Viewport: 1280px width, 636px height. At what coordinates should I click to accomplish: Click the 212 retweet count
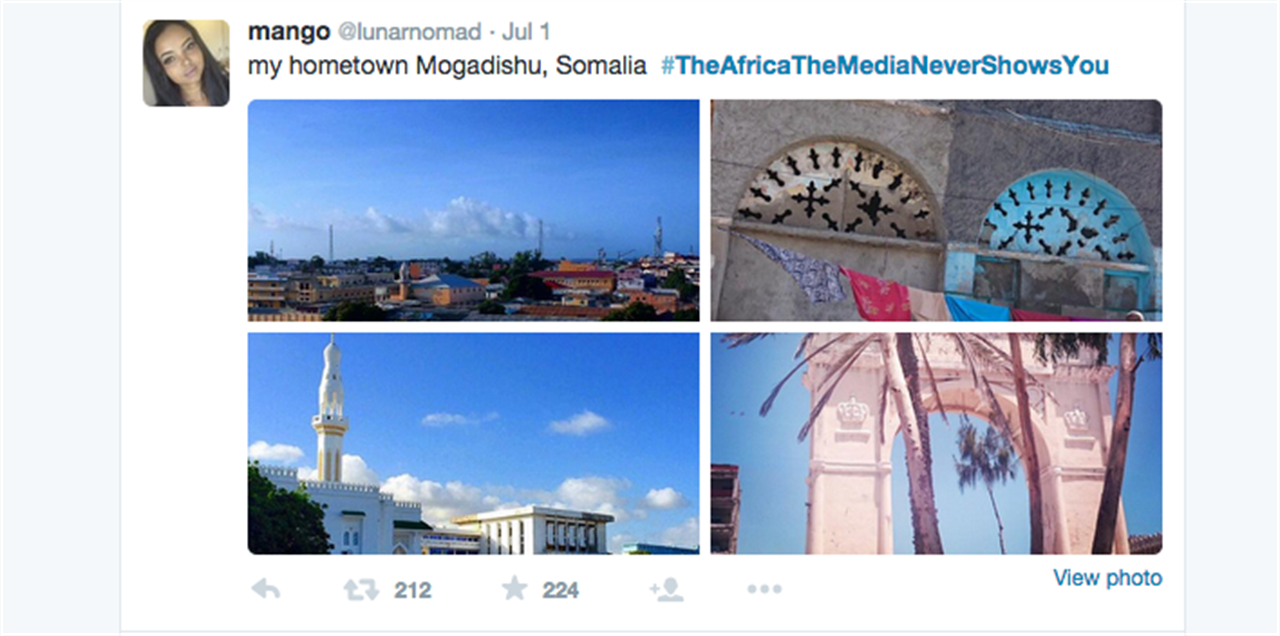[412, 590]
